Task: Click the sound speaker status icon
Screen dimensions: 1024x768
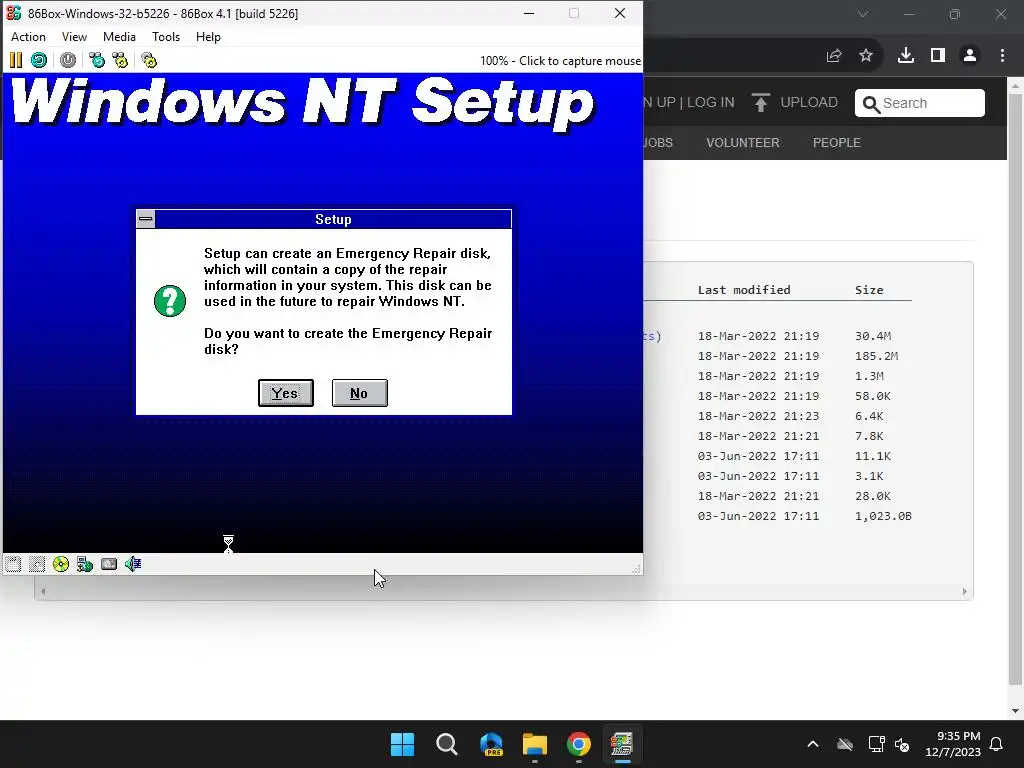Action: click(133, 564)
